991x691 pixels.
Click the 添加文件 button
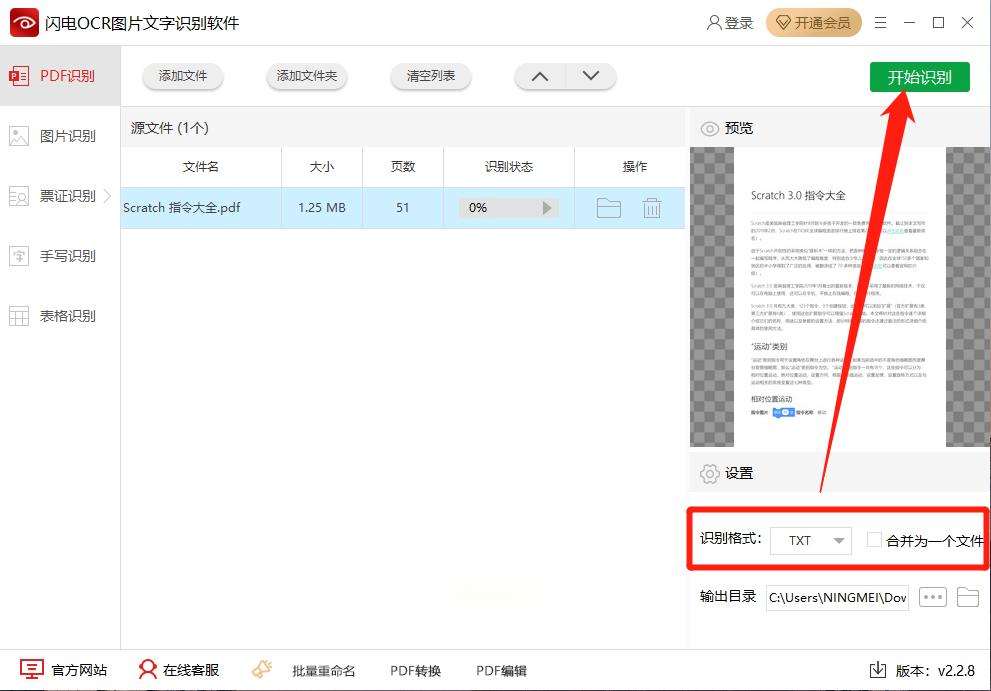tap(183, 76)
